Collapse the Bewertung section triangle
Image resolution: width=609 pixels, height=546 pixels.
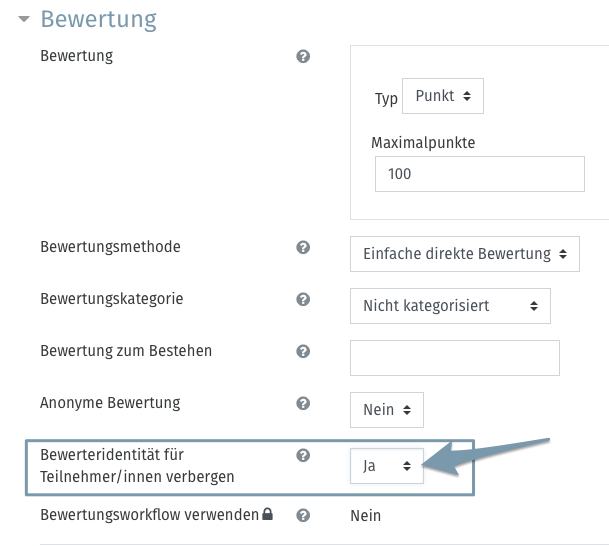24,19
